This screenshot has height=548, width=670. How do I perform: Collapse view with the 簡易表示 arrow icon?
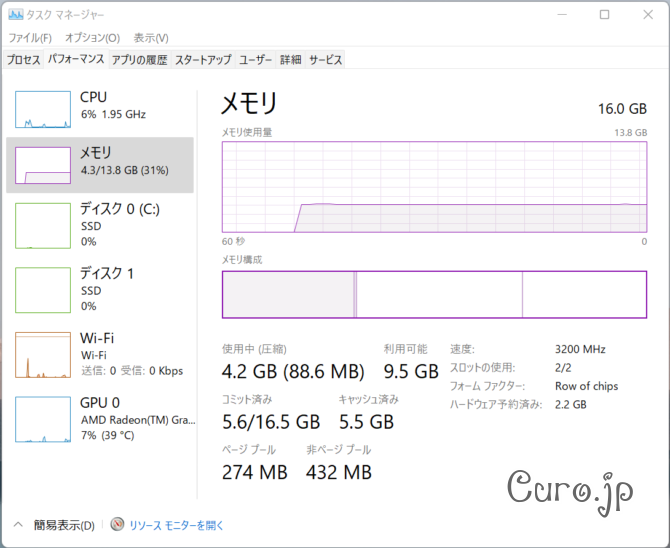(18, 525)
